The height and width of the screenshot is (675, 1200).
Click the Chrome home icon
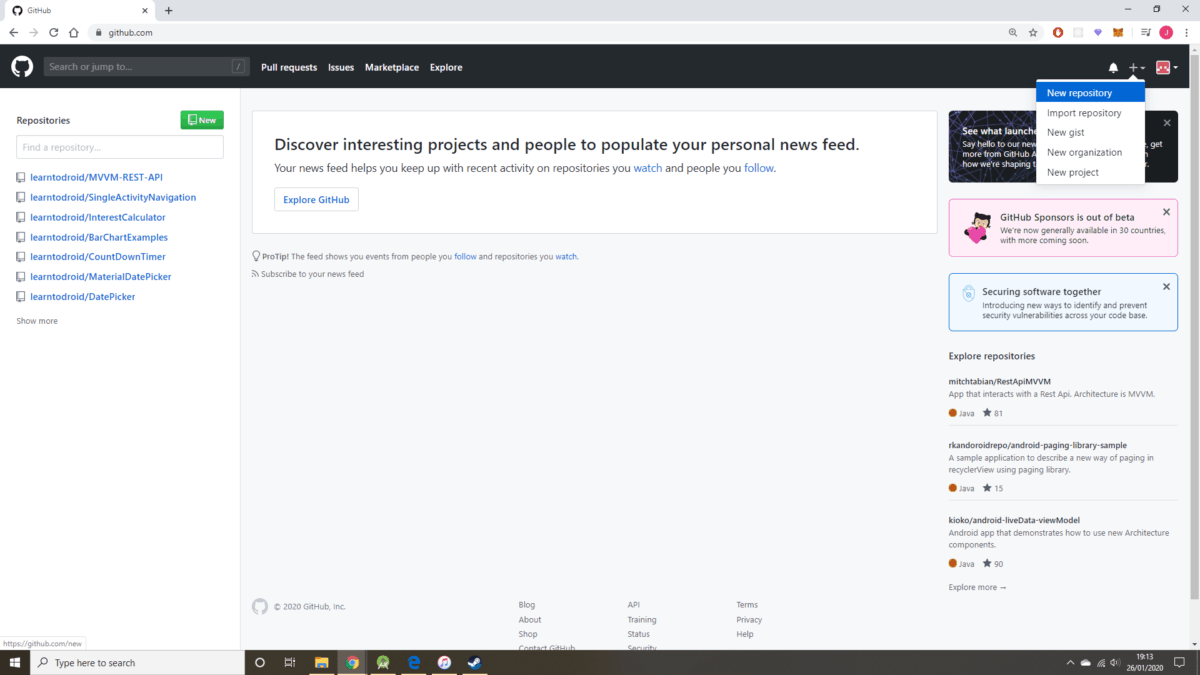[x=73, y=32]
